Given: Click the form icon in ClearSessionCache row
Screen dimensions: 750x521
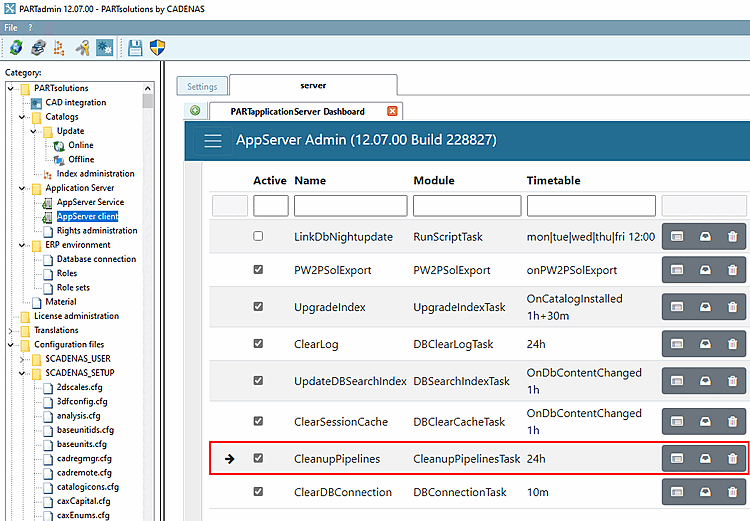Looking at the screenshot, I should (x=677, y=421).
